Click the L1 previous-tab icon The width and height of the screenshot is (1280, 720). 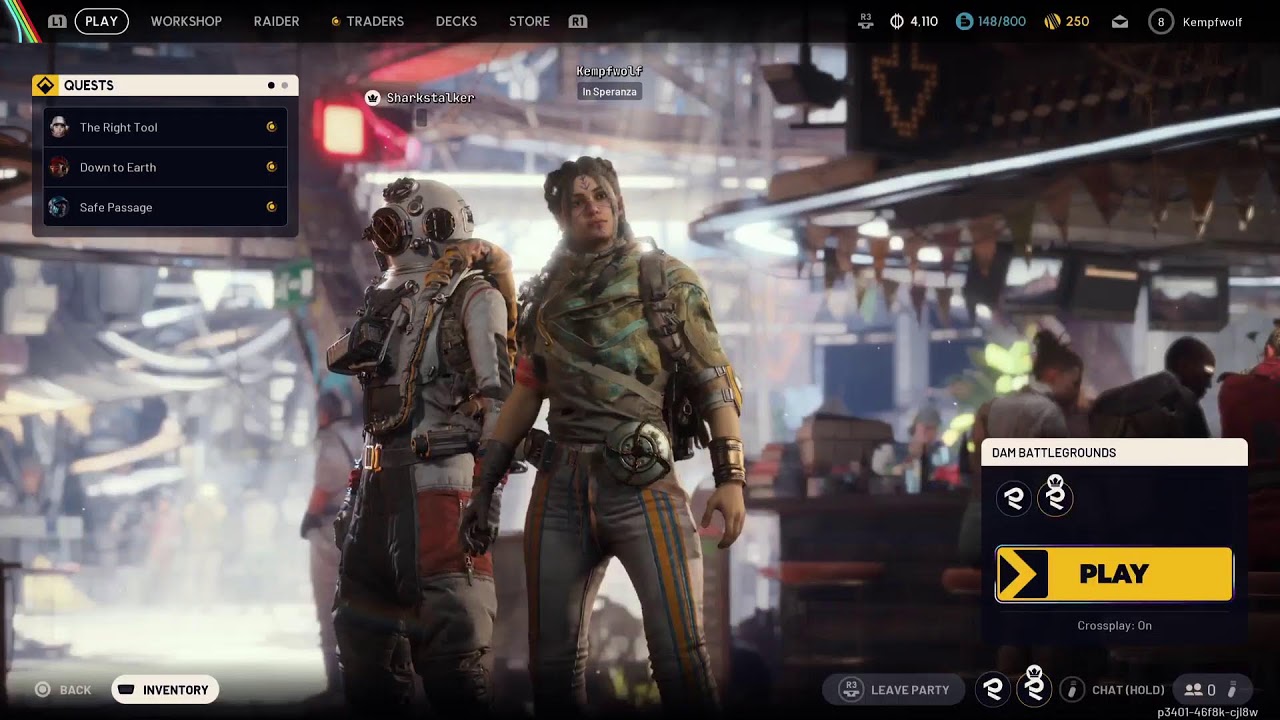57,21
